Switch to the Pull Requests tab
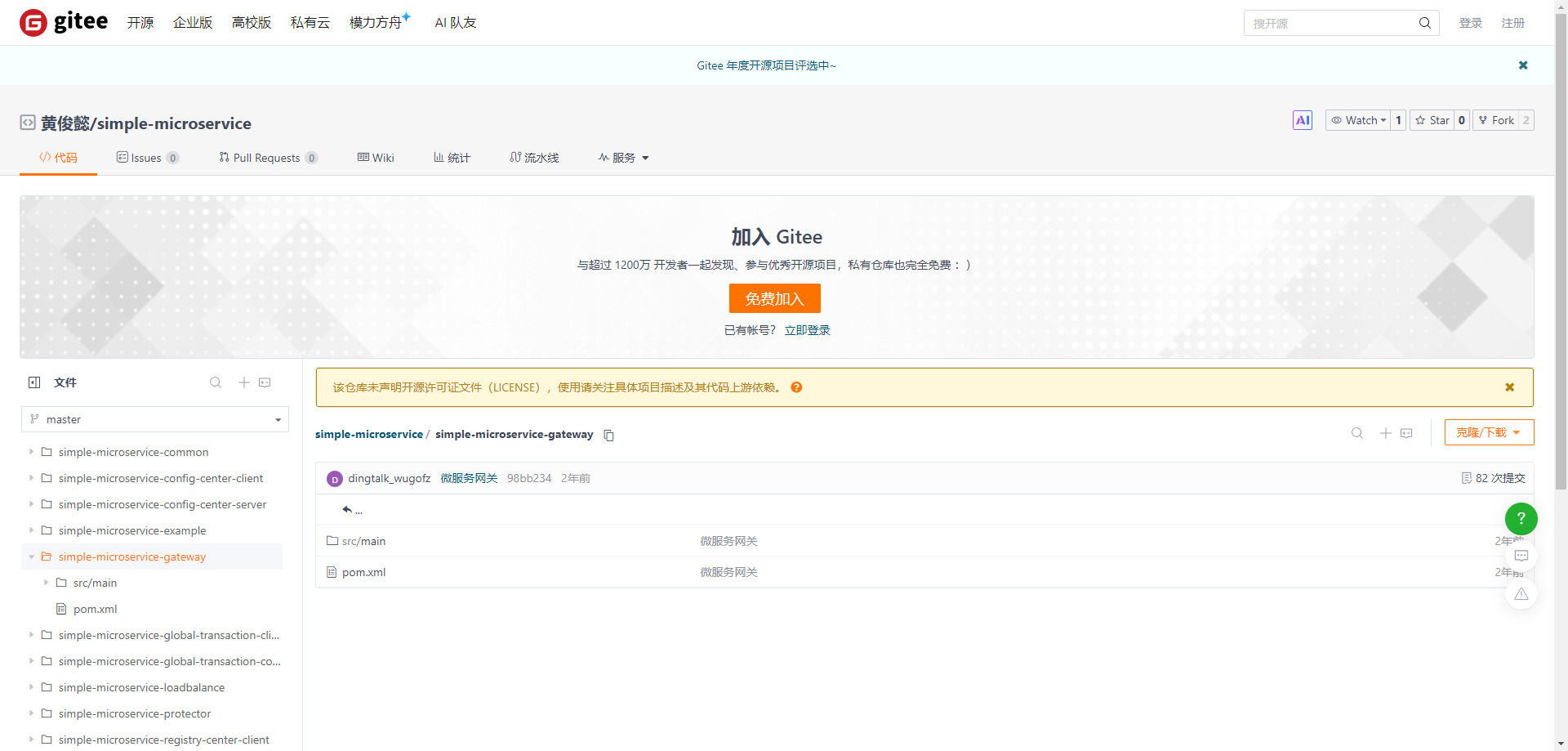This screenshot has width=1568, height=751. 268,158
